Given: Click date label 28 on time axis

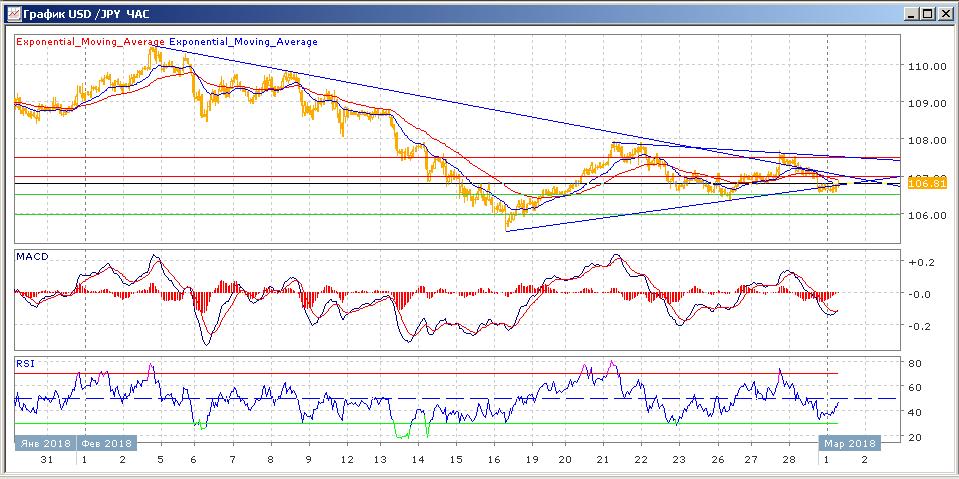Looking at the screenshot, I should 790,460.
